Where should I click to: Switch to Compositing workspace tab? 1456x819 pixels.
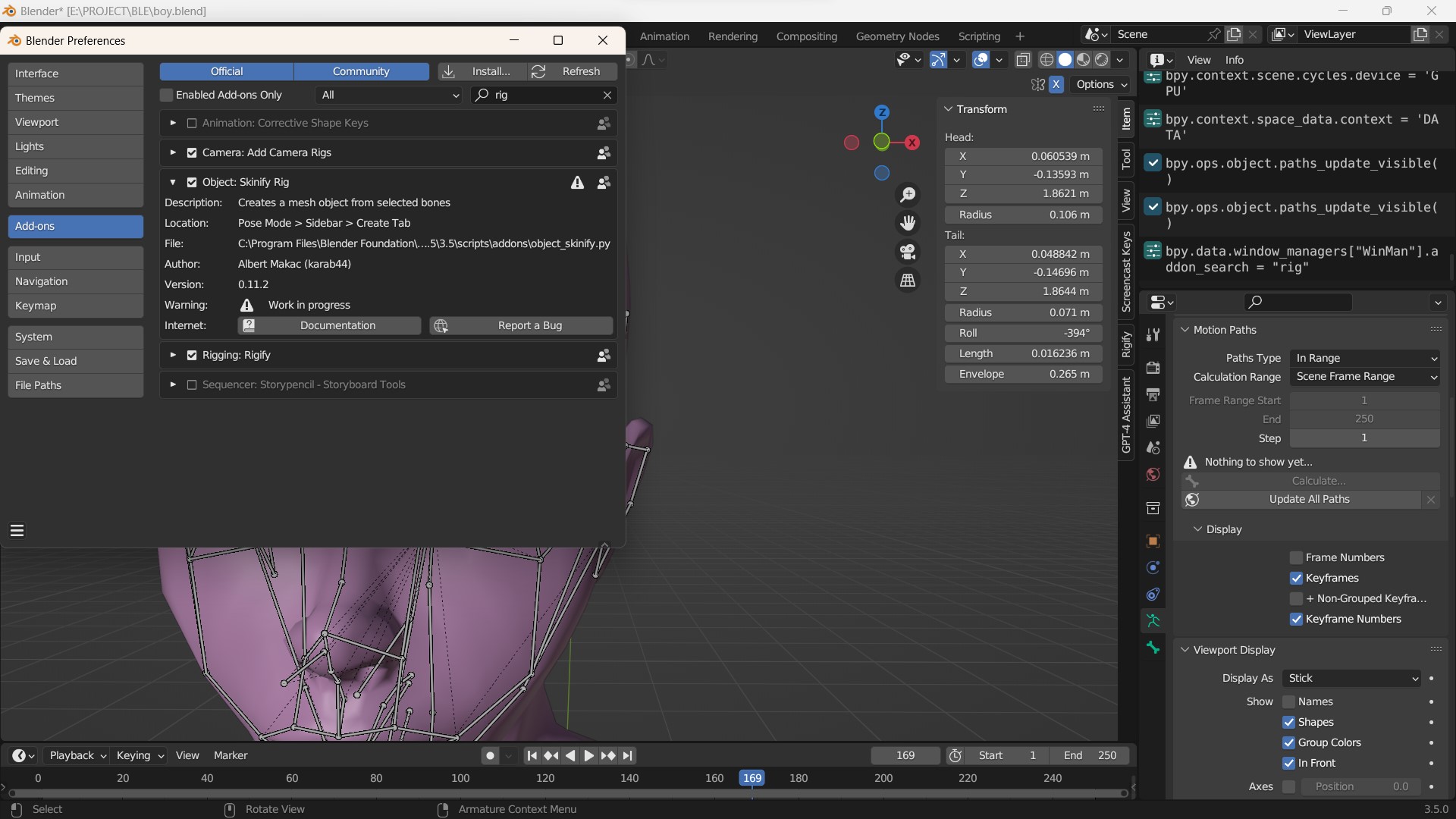point(807,36)
